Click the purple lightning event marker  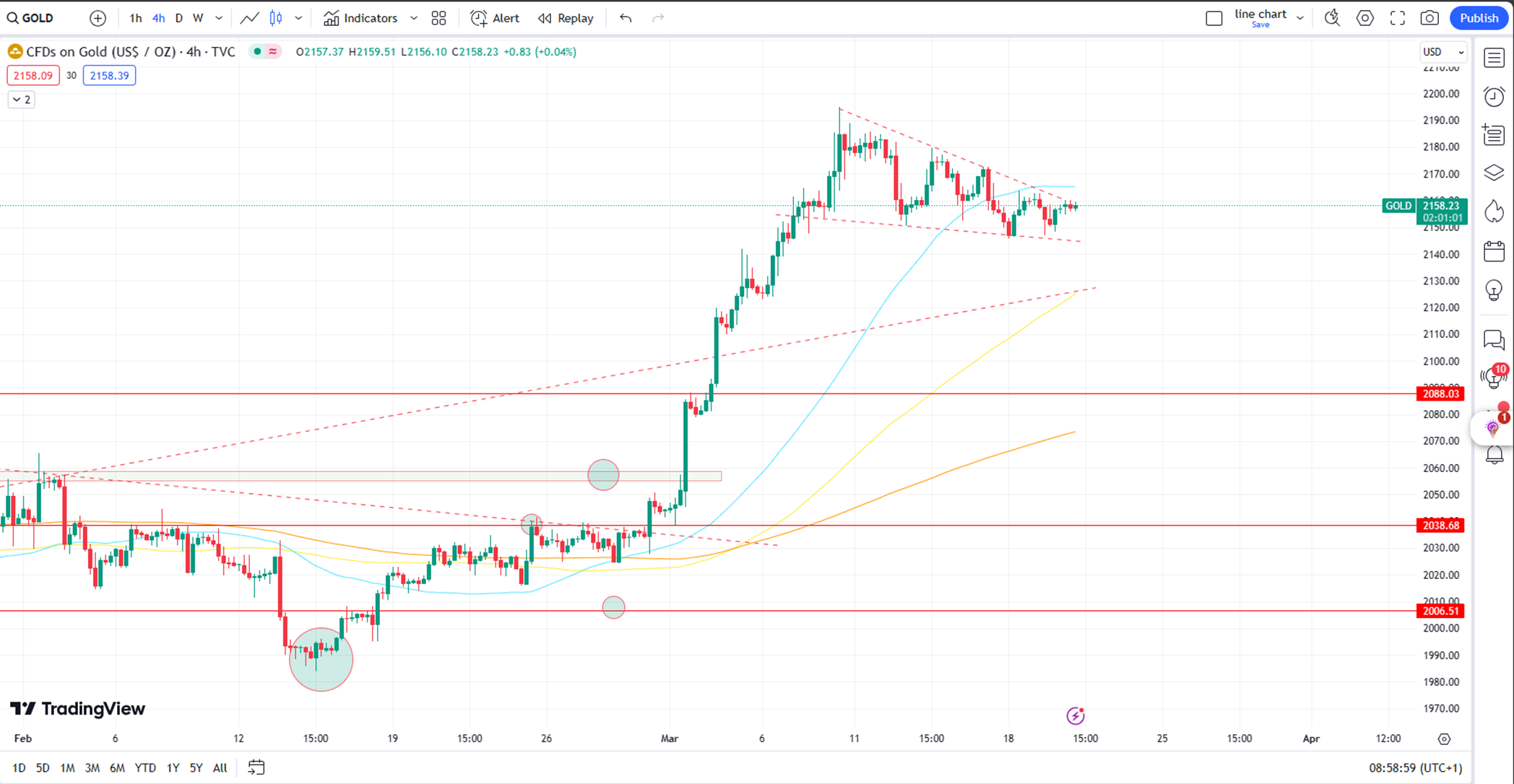click(x=1076, y=715)
